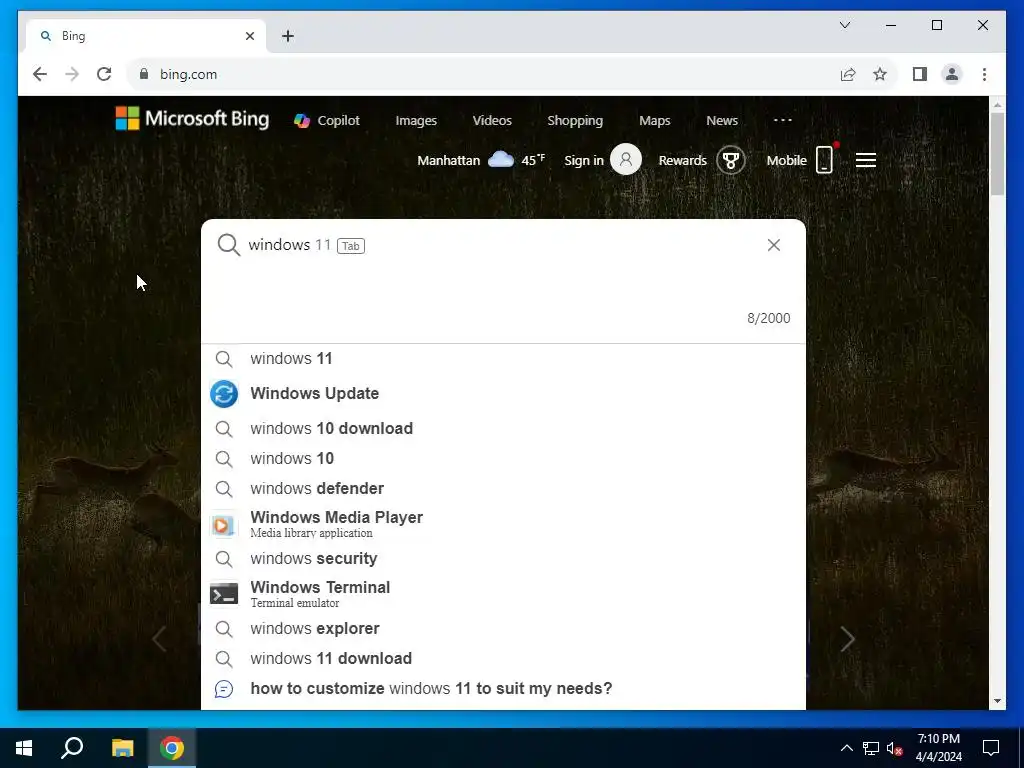This screenshot has height=768, width=1024.
Task: Open the Videos menu item
Action: point(492,120)
